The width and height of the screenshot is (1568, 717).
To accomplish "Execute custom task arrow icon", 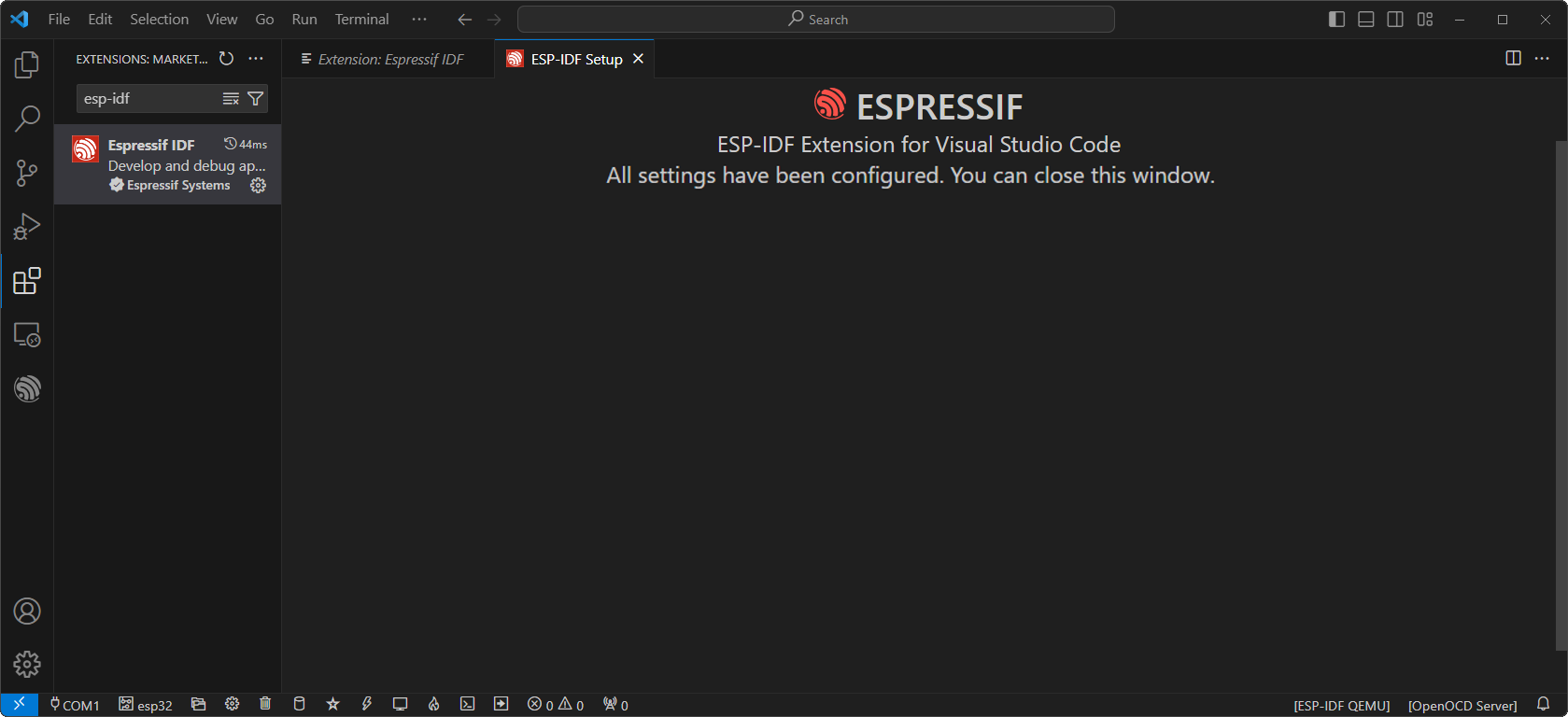I will click(x=501, y=705).
